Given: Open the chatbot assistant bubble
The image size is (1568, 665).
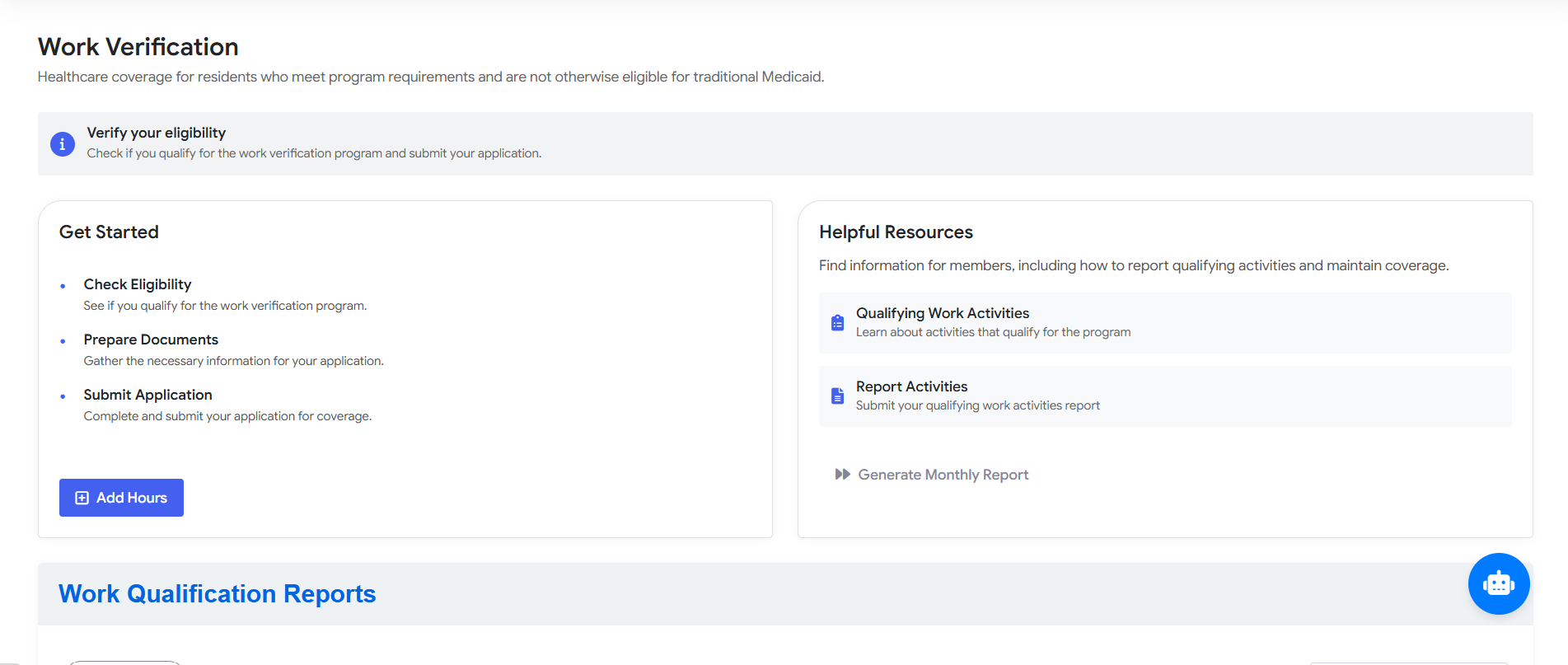Looking at the screenshot, I should point(1498,583).
